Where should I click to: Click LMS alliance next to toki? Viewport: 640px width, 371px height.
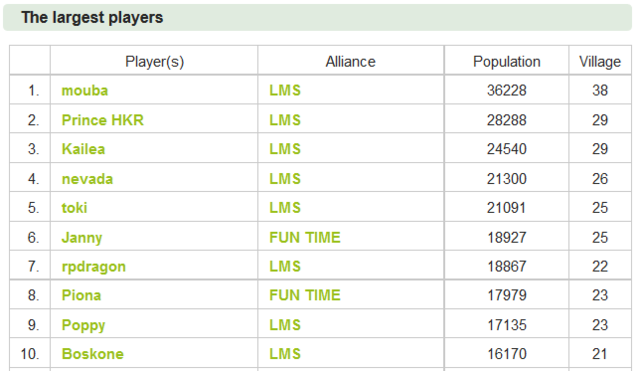coord(285,208)
